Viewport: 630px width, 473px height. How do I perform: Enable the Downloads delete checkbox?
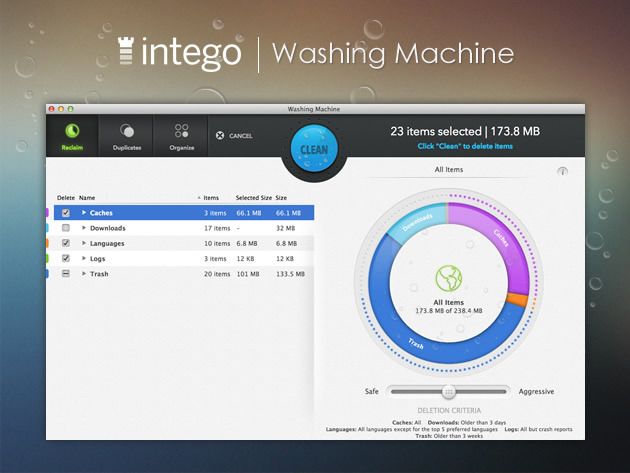pyautogui.click(x=66, y=228)
